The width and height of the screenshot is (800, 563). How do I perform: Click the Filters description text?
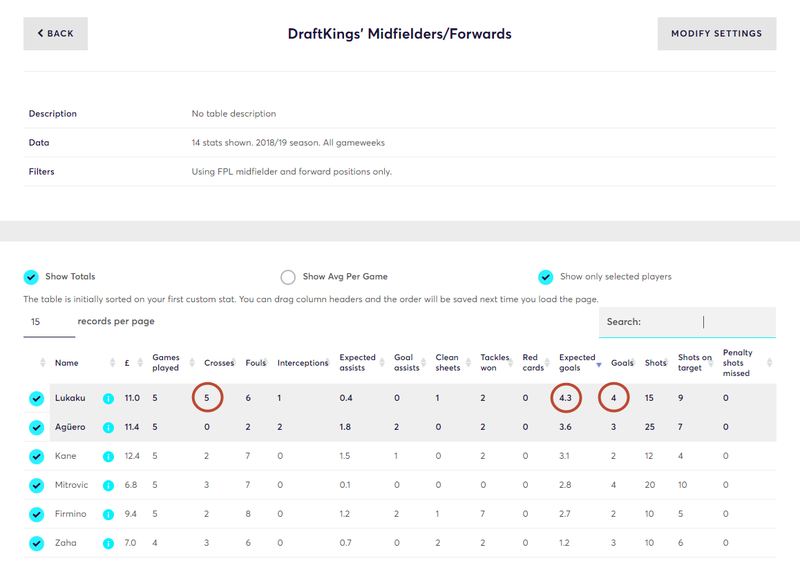pos(291,172)
